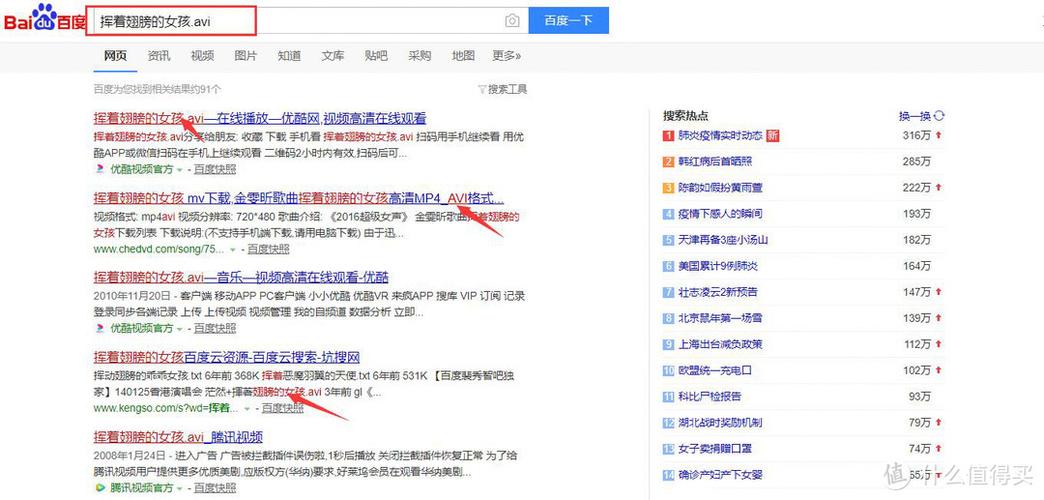
Task: Open 百度快照 of the kengso result
Action: coord(283,407)
